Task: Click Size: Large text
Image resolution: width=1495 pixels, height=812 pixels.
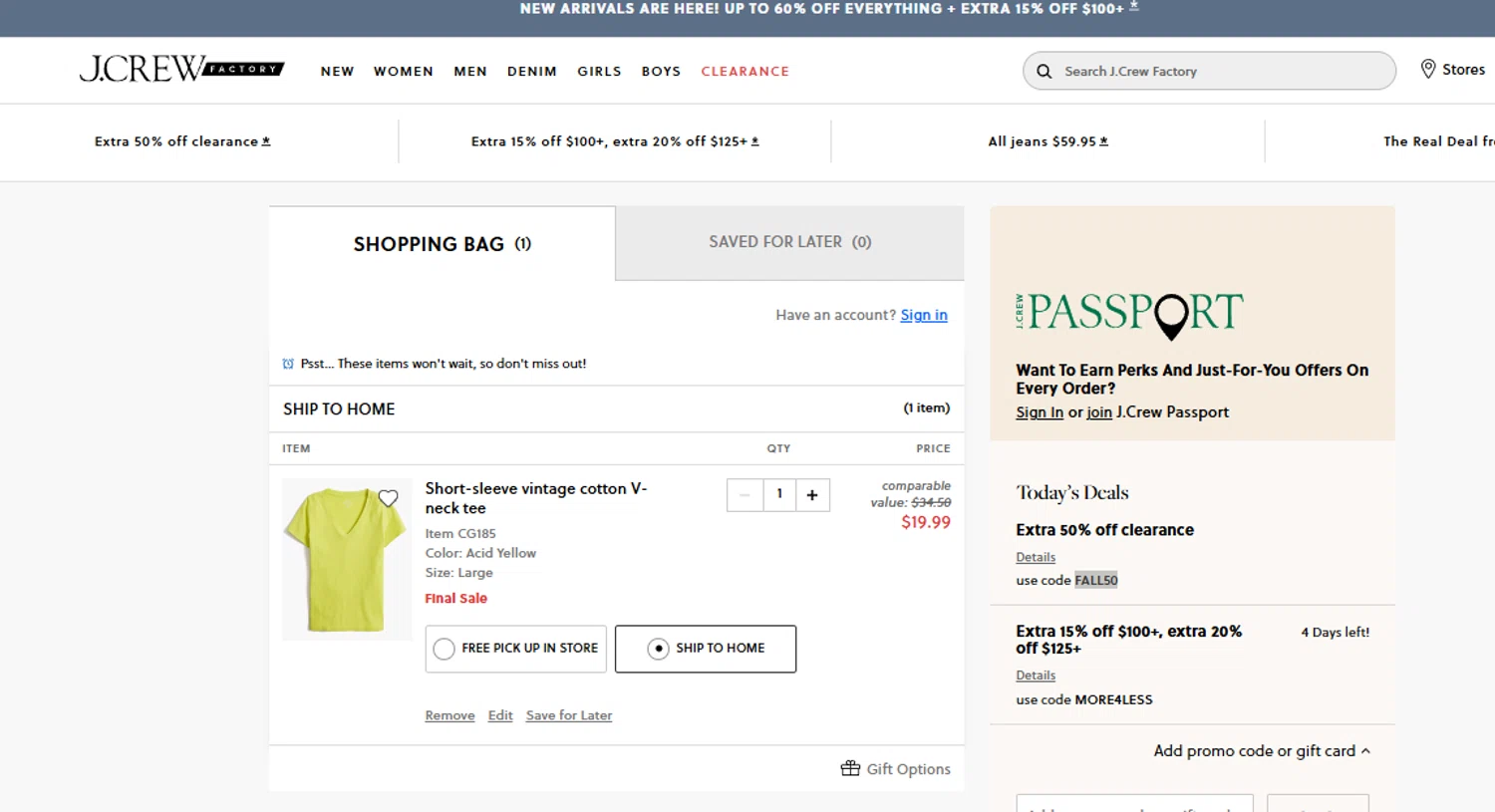Action: point(458,573)
